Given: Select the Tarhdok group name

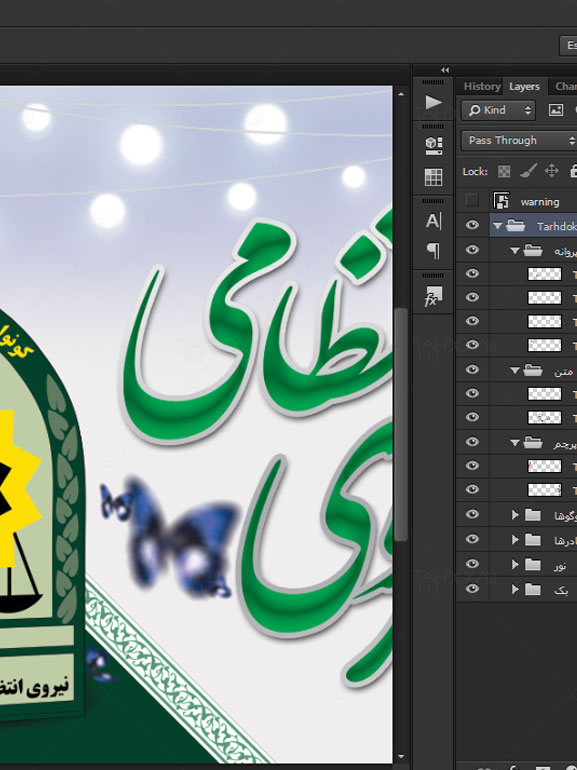Looking at the screenshot, I should pos(556,226).
